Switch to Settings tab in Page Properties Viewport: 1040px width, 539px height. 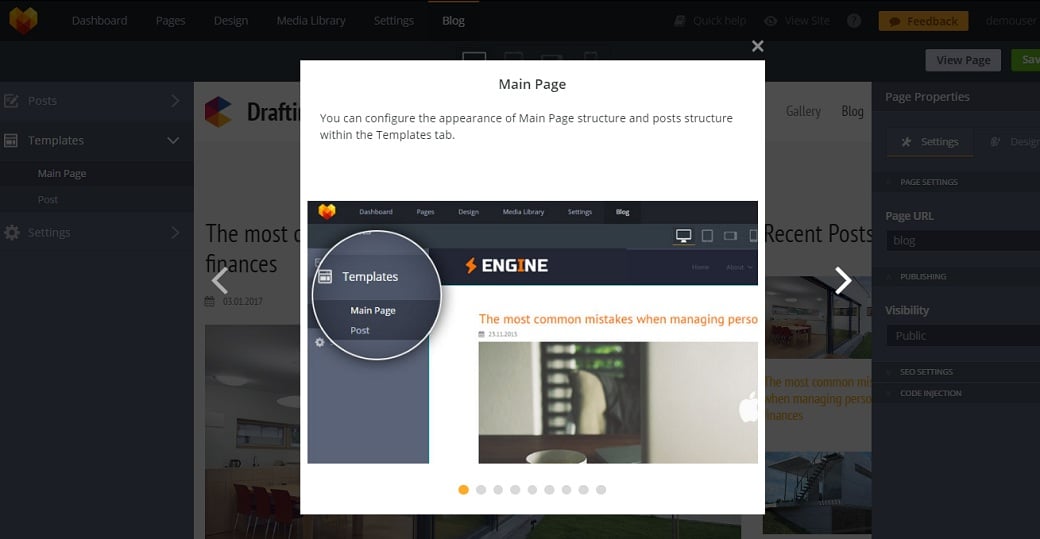(929, 142)
